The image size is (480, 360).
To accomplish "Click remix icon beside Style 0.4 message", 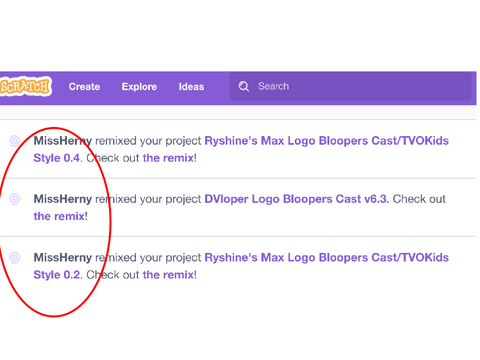I will (15, 141).
